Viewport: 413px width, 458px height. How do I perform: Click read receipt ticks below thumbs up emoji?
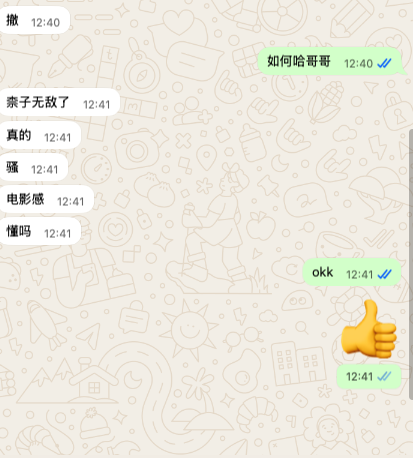[384, 376]
